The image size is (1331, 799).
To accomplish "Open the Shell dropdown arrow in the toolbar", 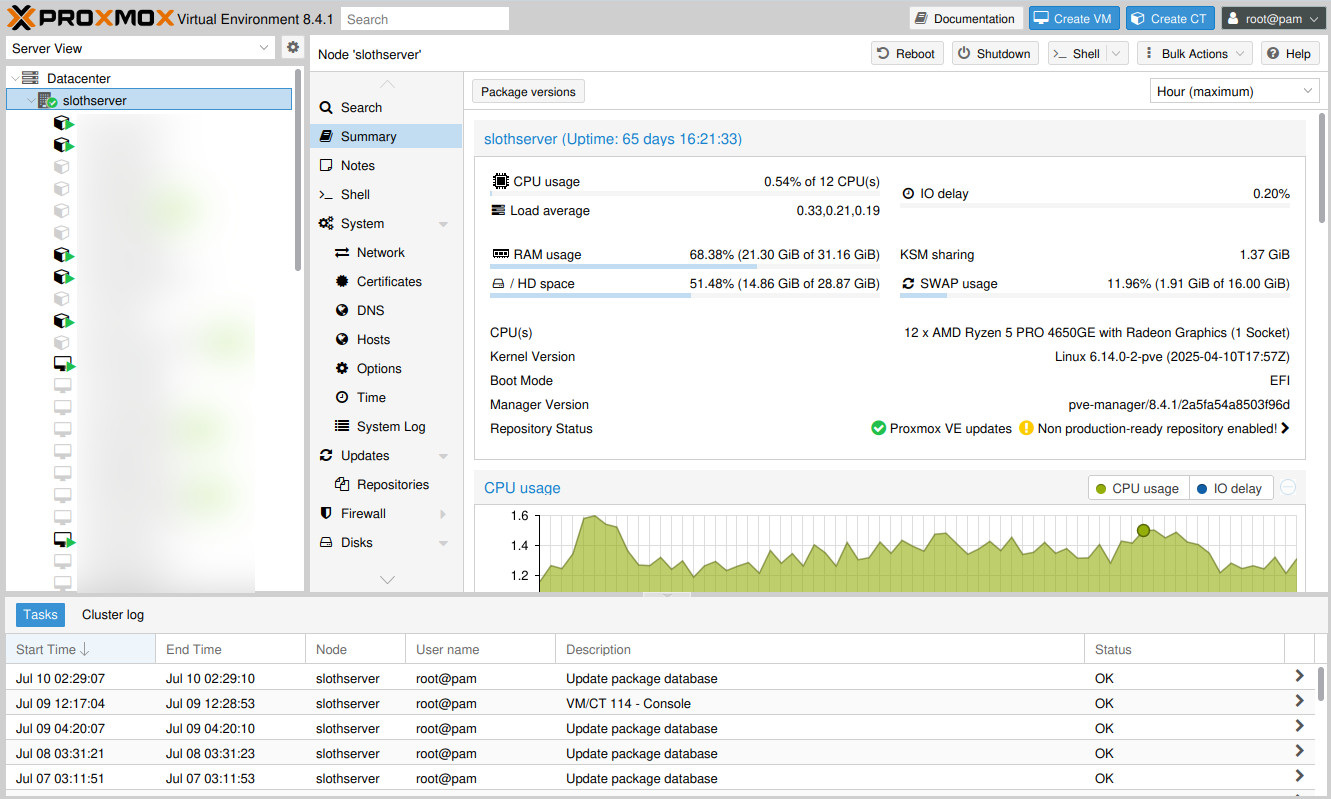I will coord(1117,54).
